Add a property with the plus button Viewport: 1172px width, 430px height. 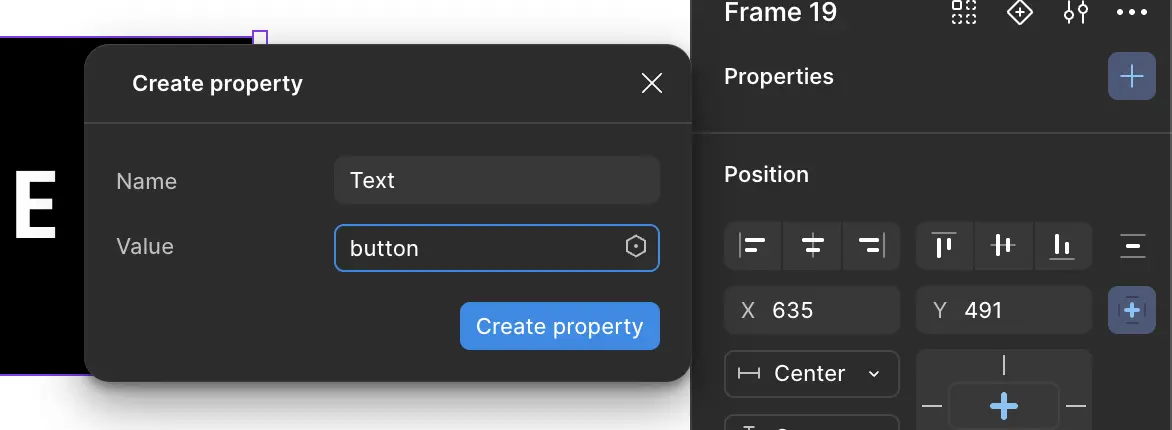pyautogui.click(x=1131, y=77)
